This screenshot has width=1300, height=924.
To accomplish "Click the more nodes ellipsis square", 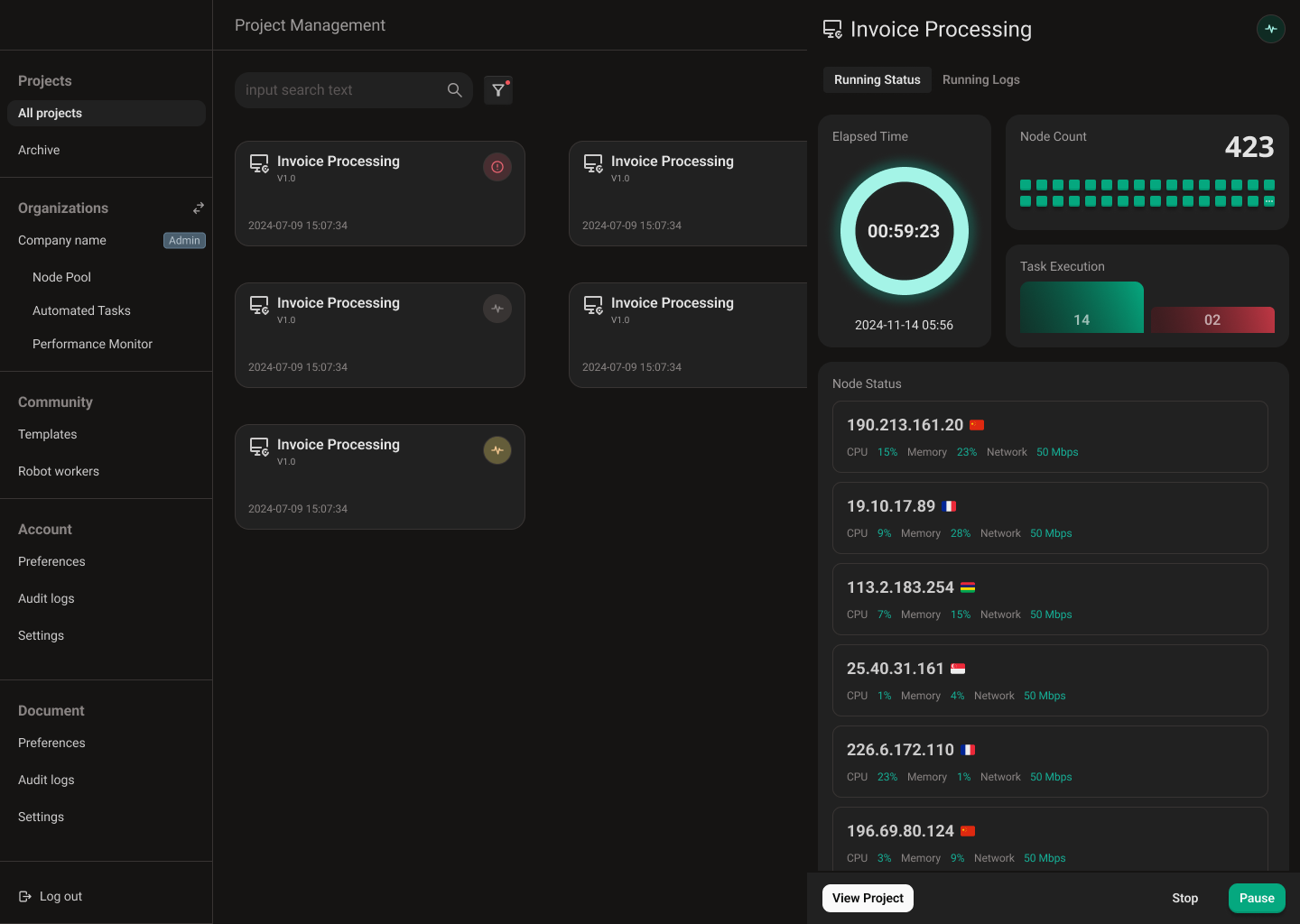I will [1268, 201].
